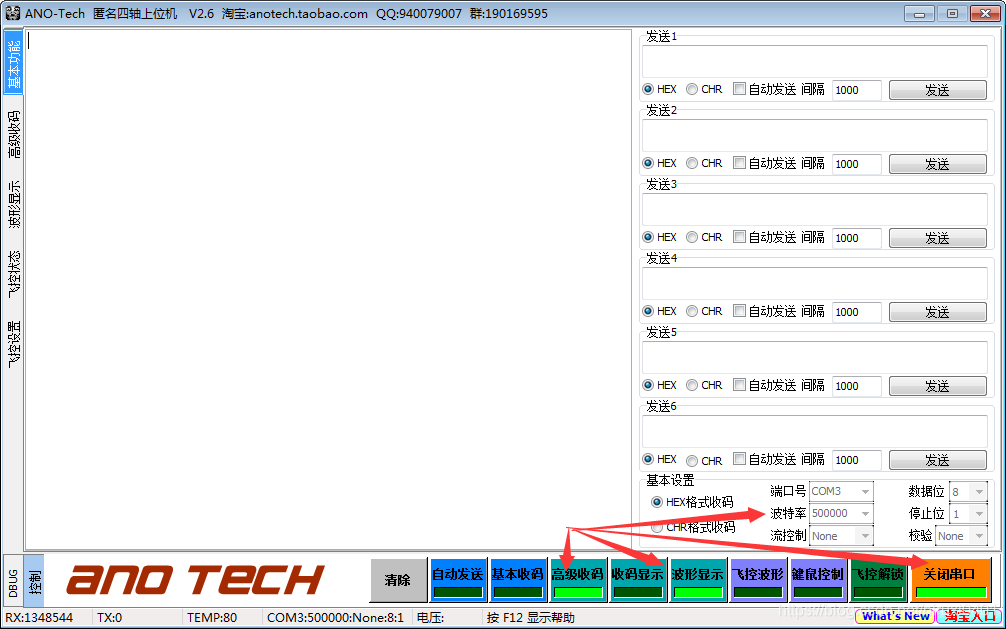
Task: Click inside the large receive text area
Action: [x=328, y=289]
